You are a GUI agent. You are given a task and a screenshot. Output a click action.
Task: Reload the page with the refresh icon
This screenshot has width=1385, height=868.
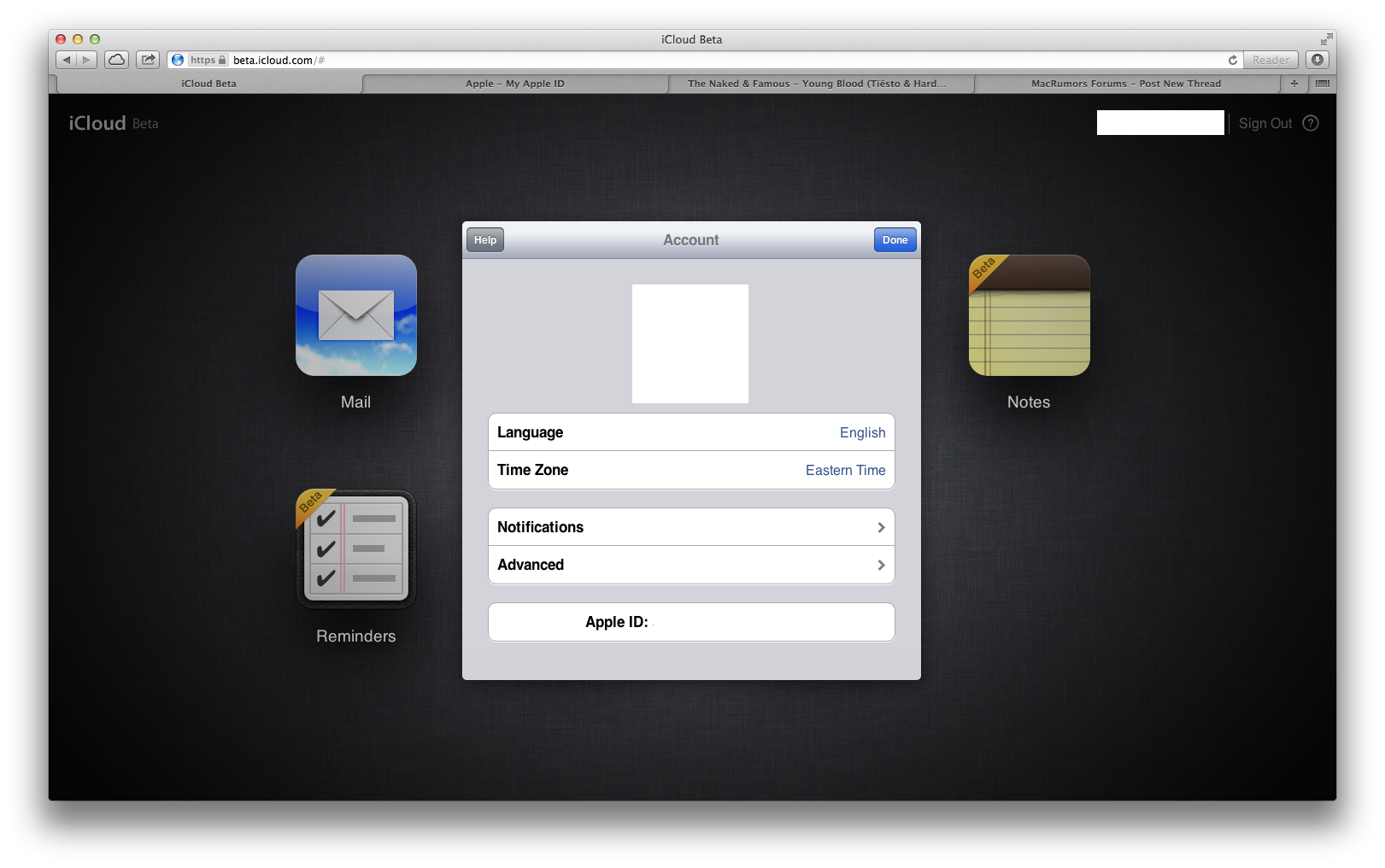click(x=1232, y=60)
